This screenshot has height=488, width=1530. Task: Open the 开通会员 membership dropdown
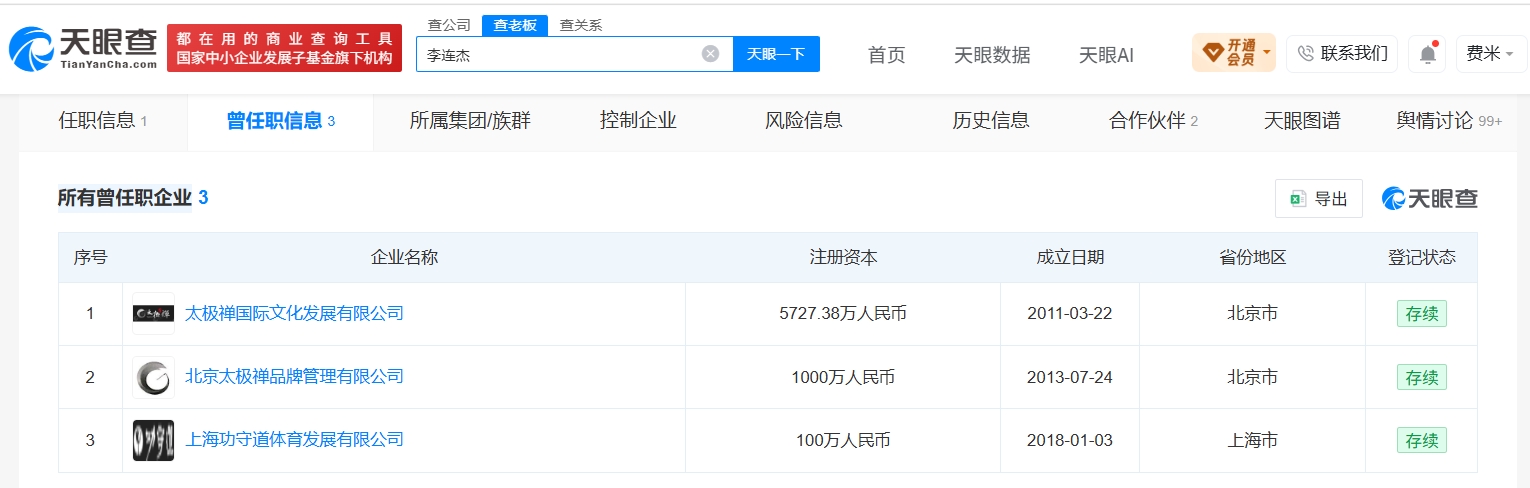[x=1233, y=53]
